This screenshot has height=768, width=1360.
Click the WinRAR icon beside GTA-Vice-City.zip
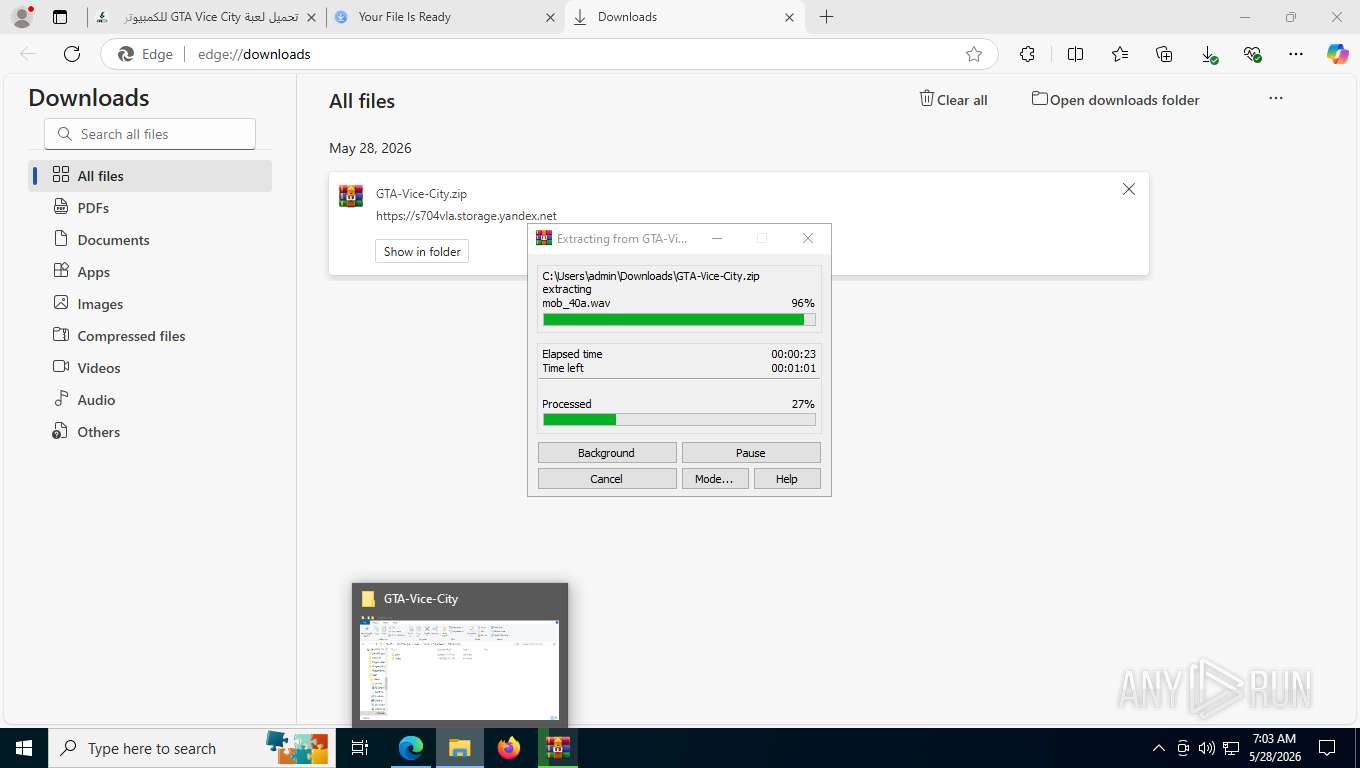(351, 196)
